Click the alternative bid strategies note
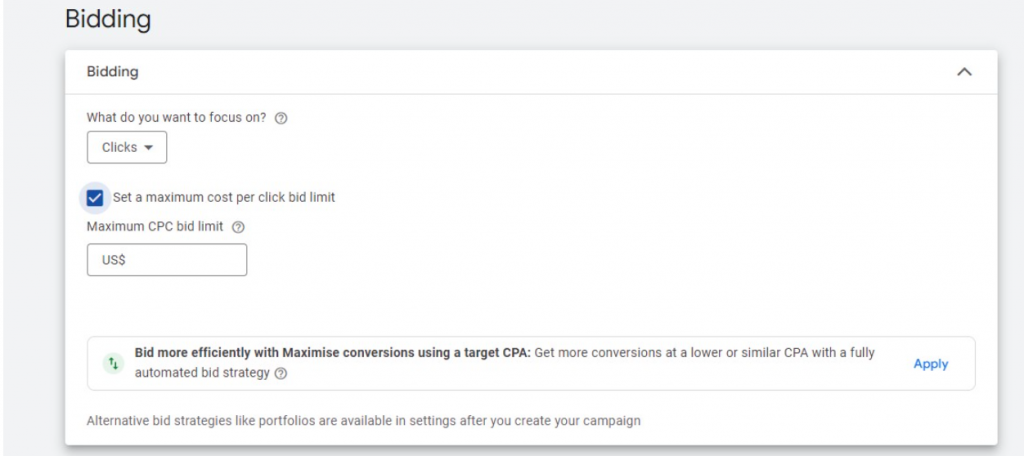Viewport: 1024px width, 456px height. pos(363,421)
